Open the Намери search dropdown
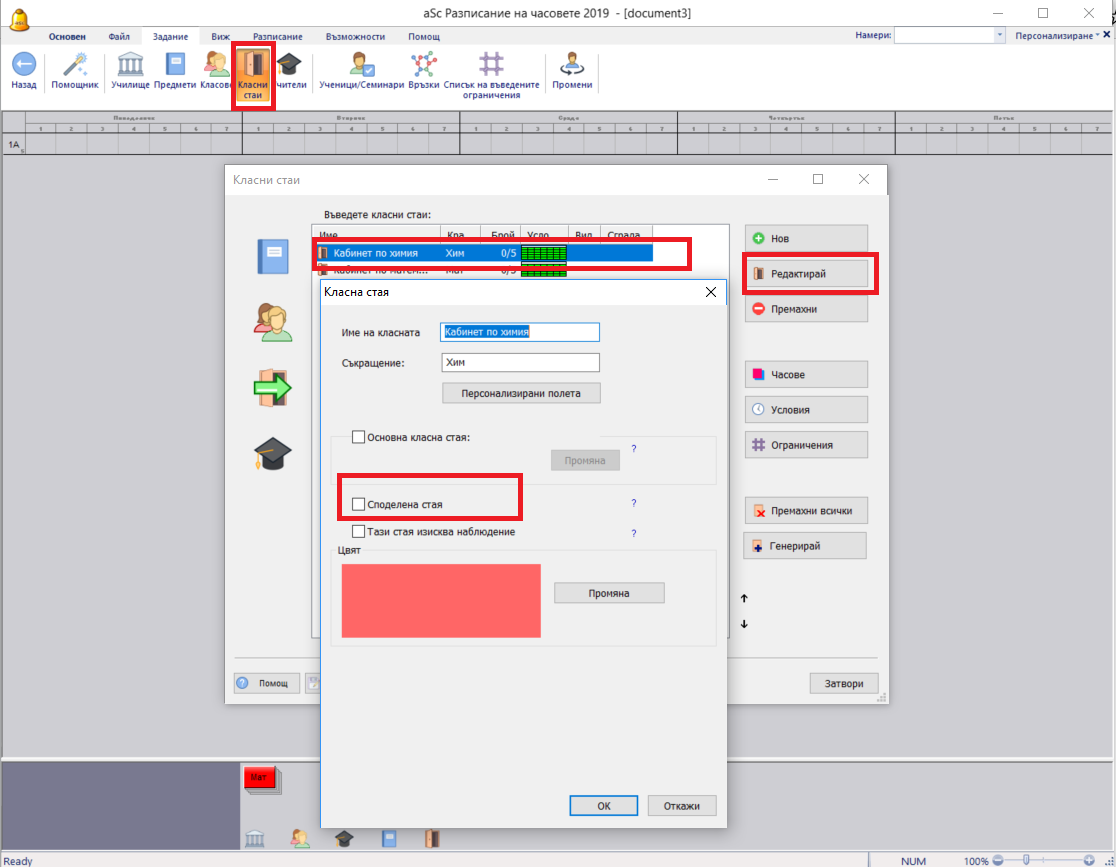 coord(999,35)
